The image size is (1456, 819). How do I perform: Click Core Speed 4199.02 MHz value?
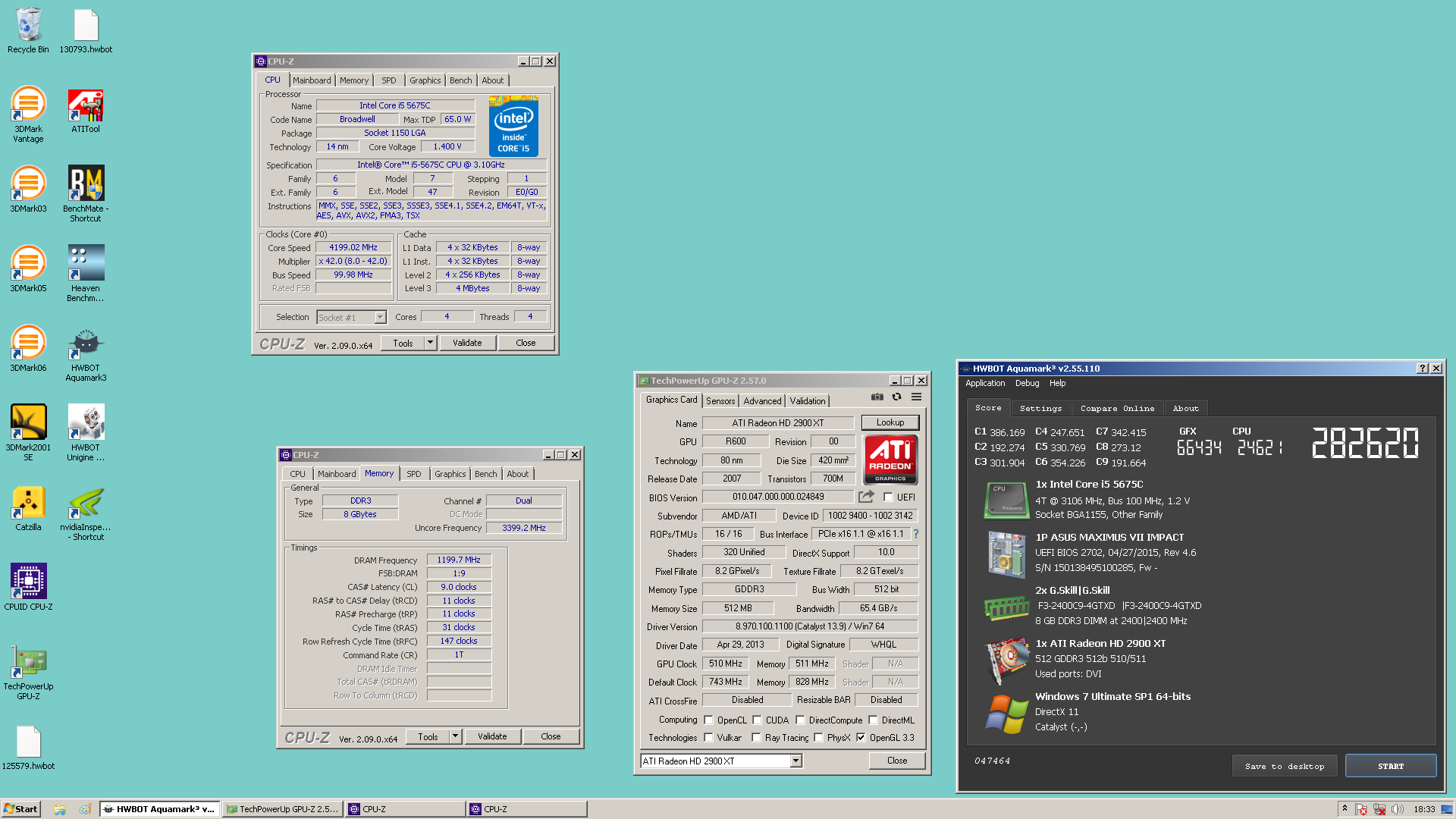click(x=353, y=247)
